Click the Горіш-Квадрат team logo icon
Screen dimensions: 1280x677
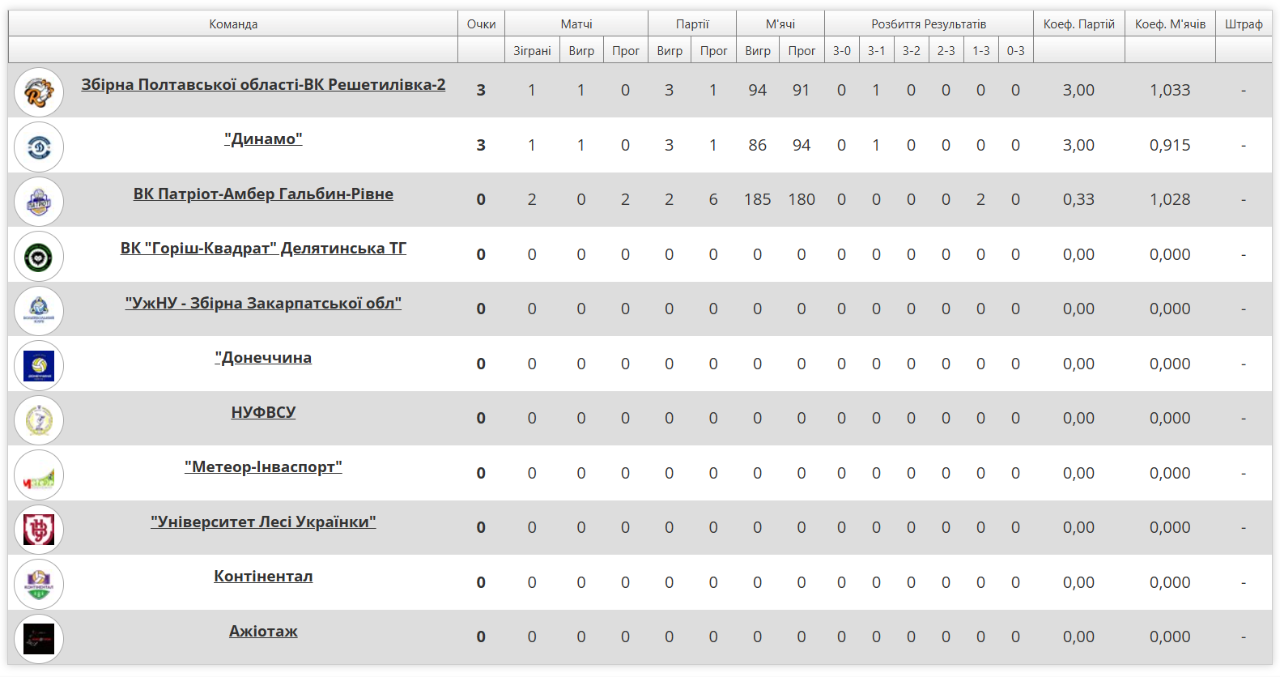tap(39, 255)
